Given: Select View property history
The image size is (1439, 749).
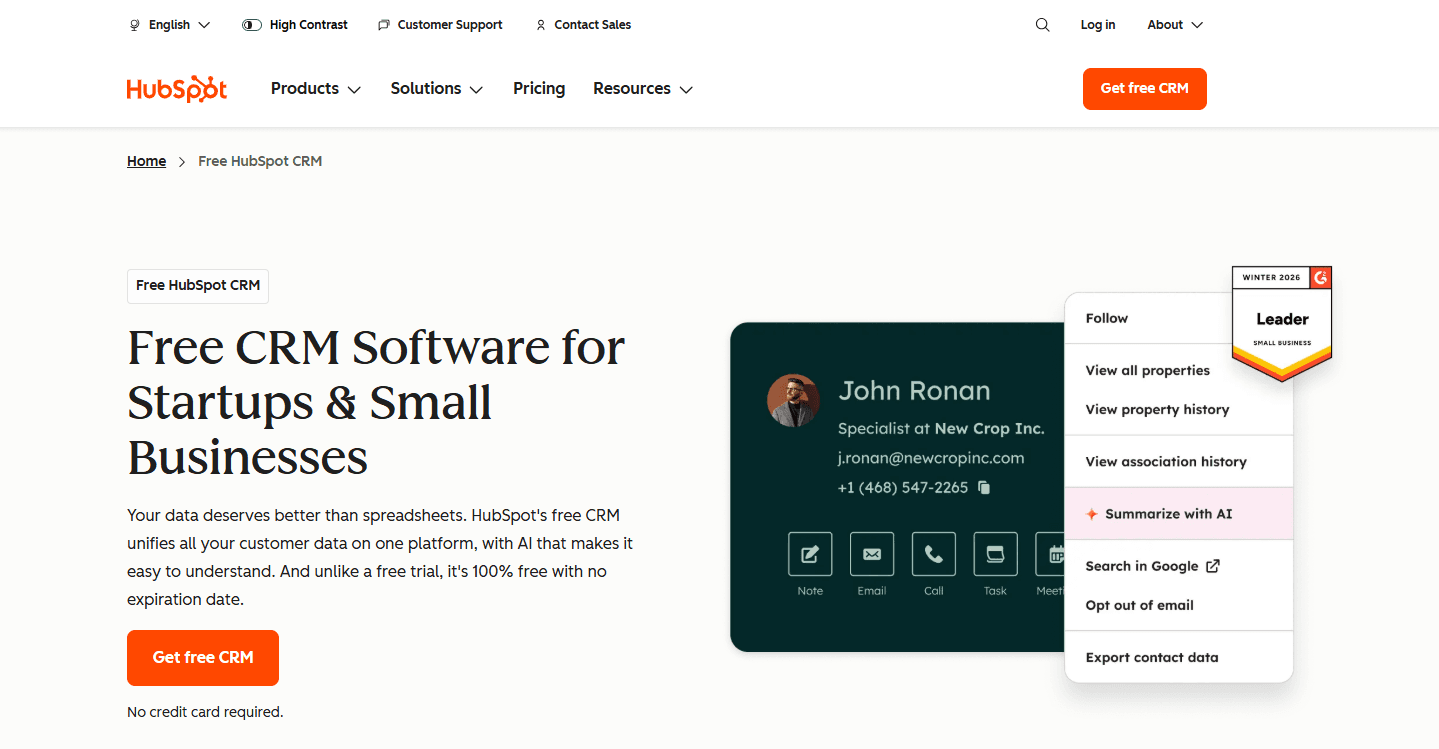Looking at the screenshot, I should pos(1158,409).
